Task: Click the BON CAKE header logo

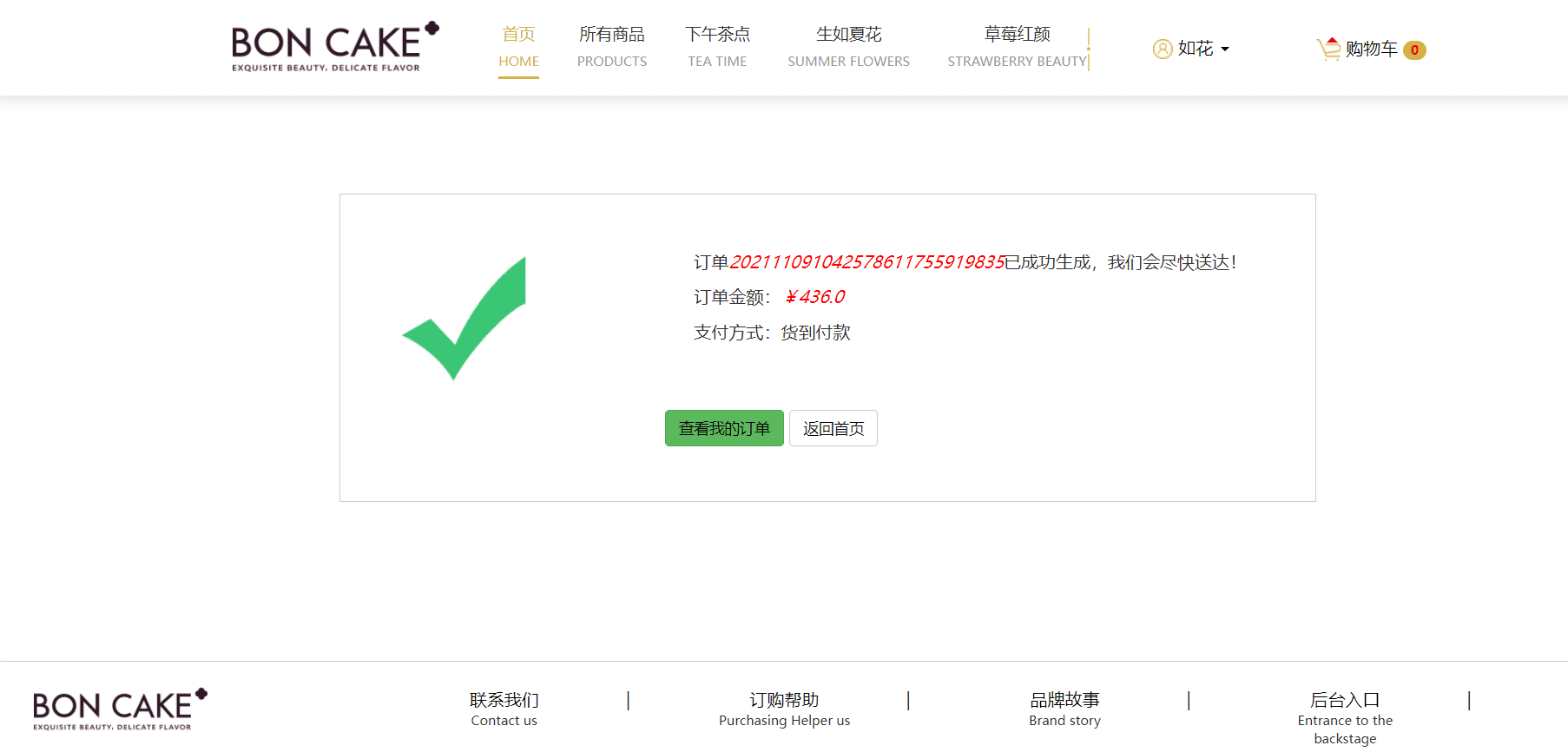Action: [334, 47]
